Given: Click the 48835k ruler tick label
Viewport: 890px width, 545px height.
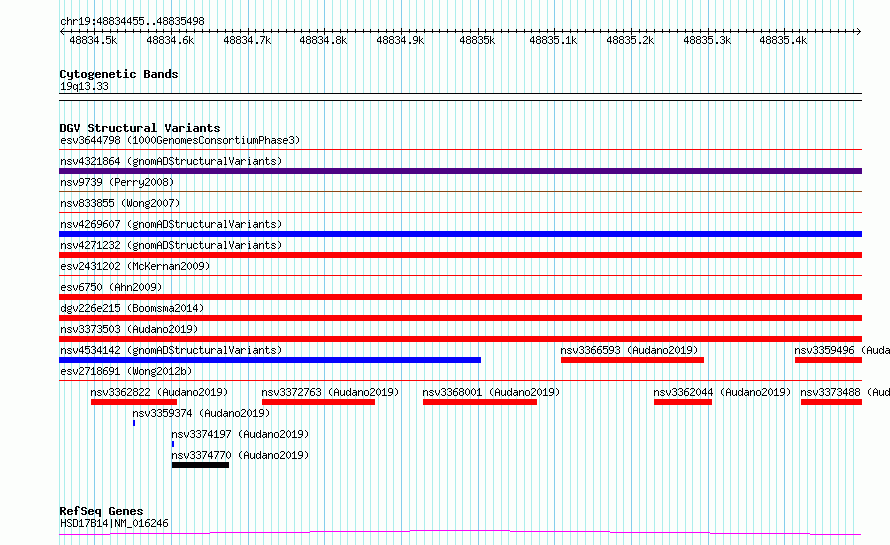Looking at the screenshot, I should pos(477,40).
